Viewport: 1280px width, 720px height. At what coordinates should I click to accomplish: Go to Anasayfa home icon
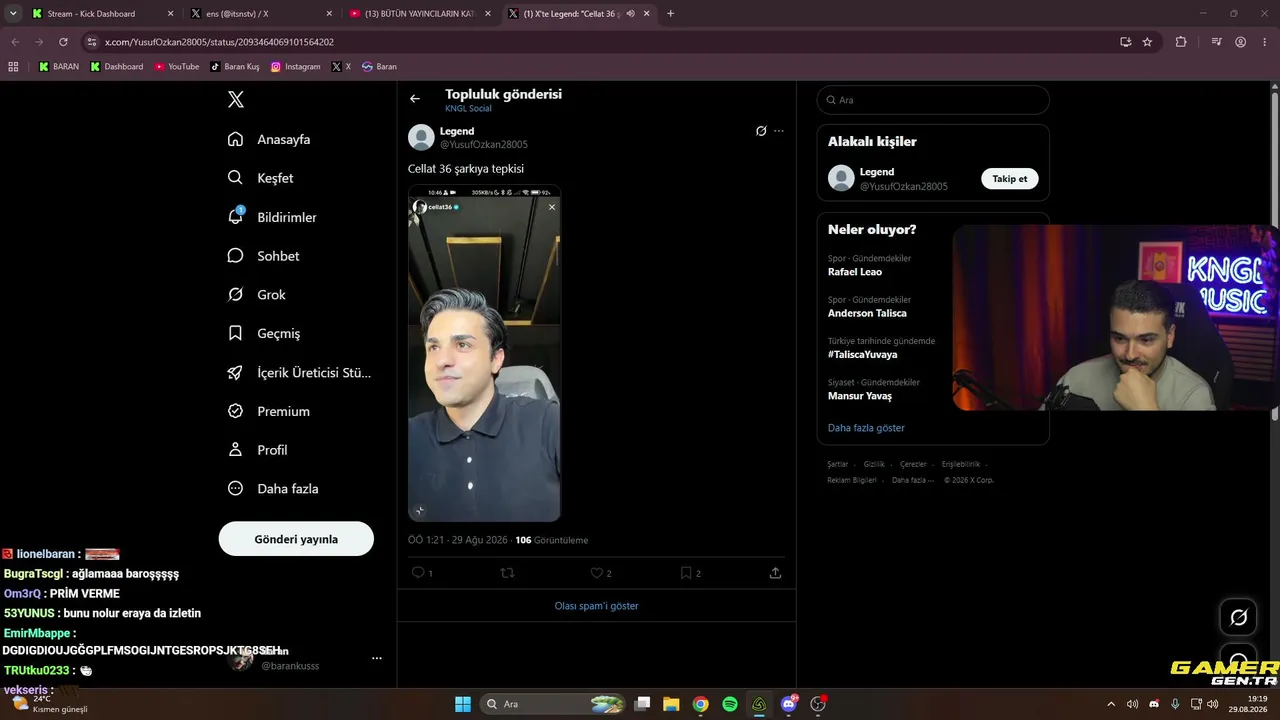click(x=235, y=139)
